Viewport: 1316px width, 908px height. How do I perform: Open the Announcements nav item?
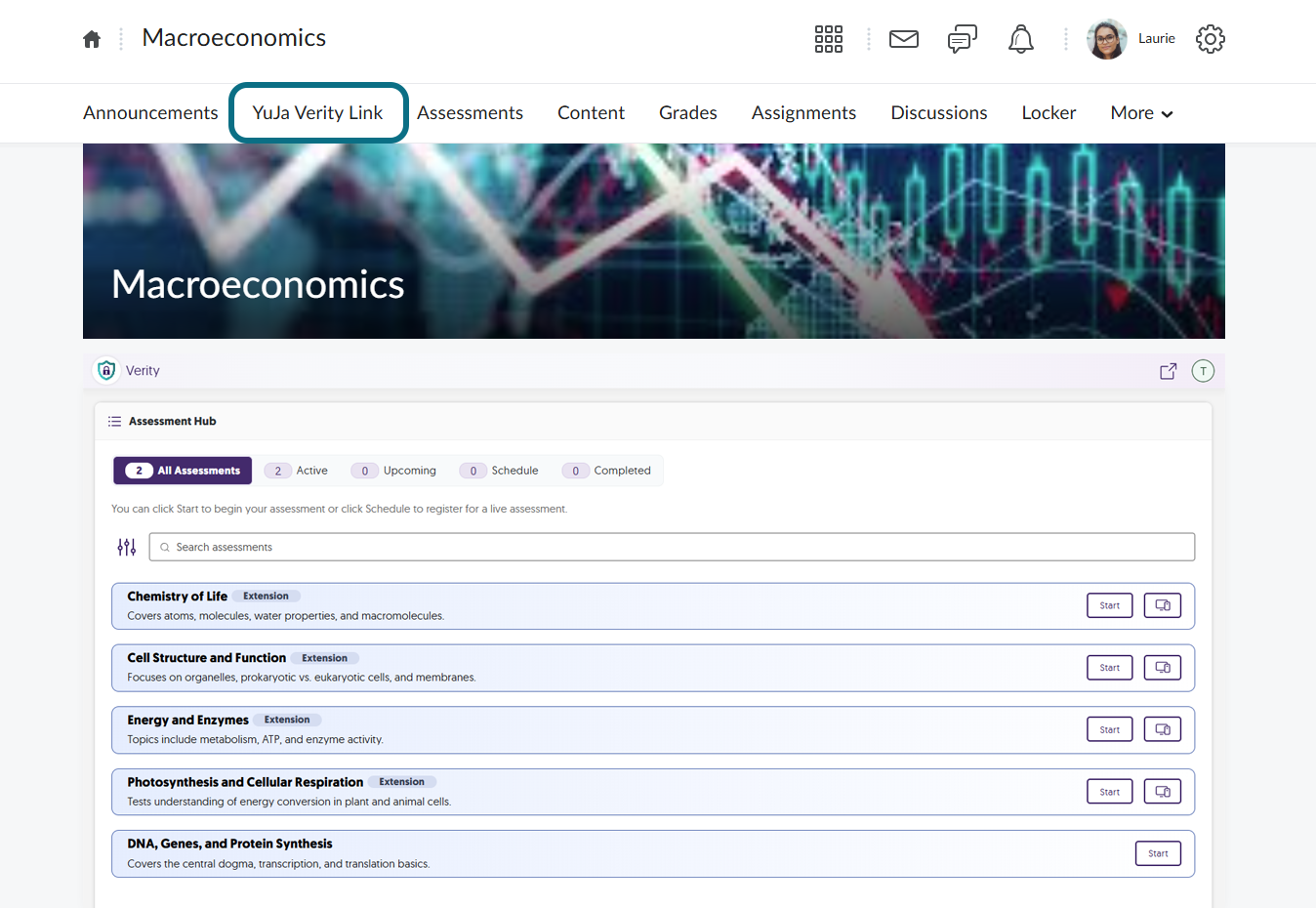(x=150, y=113)
